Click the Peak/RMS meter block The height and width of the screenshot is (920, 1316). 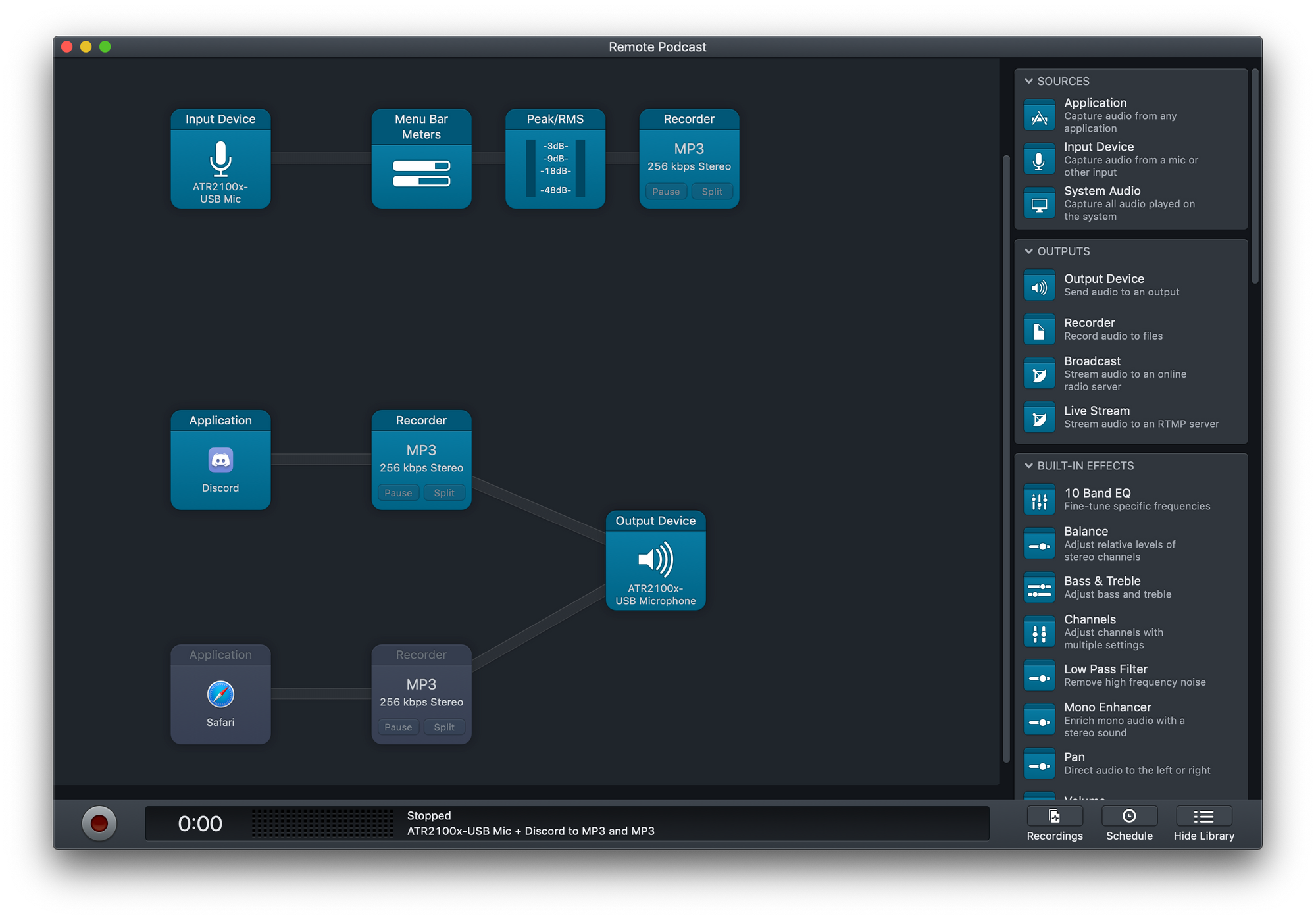click(555, 168)
